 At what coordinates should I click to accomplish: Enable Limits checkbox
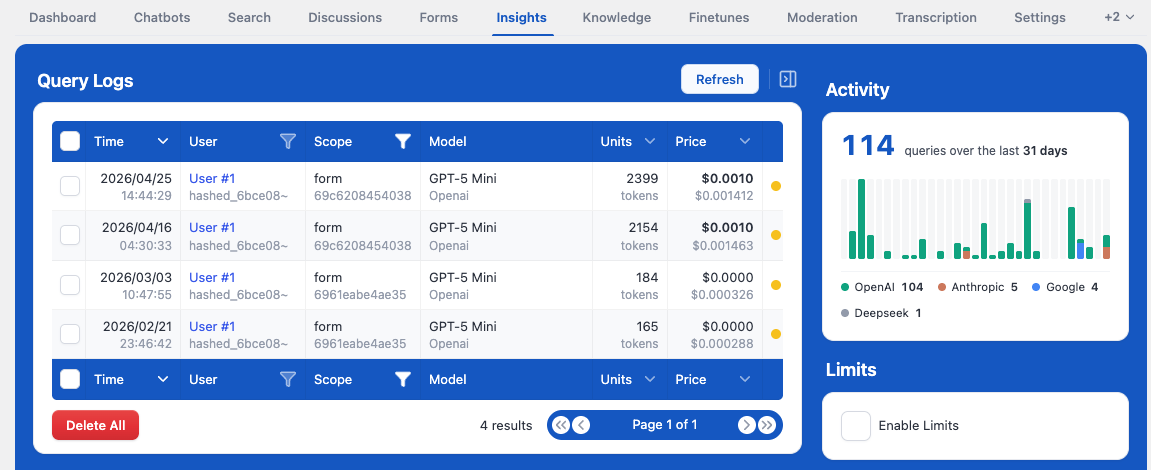click(x=856, y=426)
